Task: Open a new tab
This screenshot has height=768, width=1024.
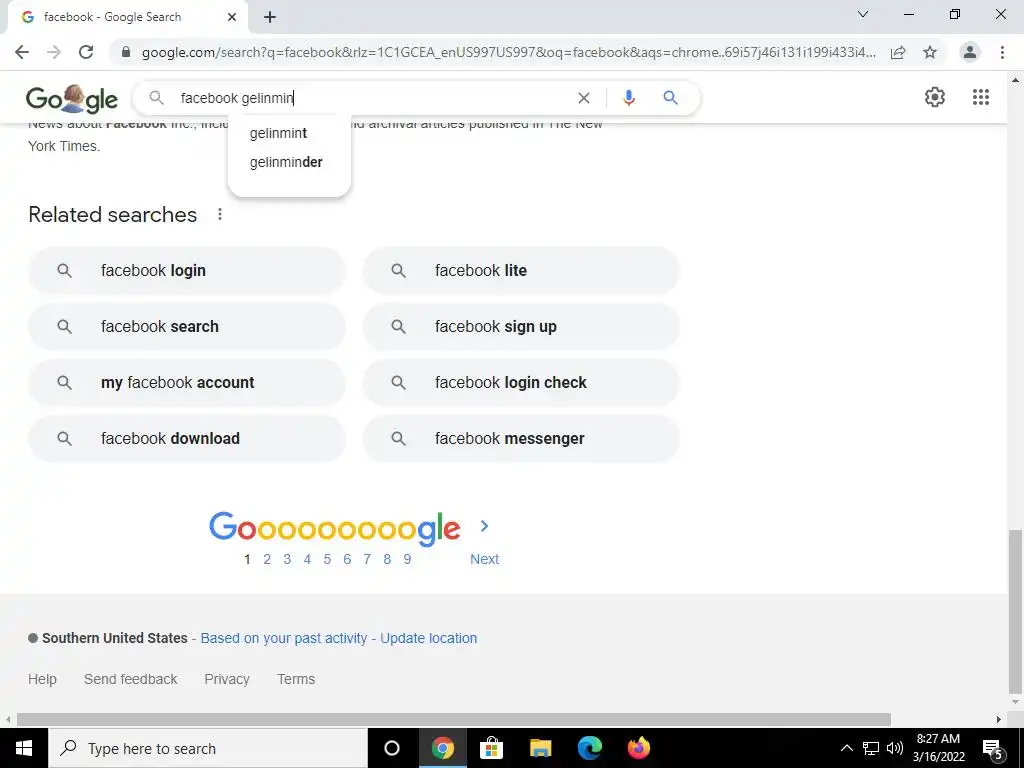Action: [x=270, y=17]
